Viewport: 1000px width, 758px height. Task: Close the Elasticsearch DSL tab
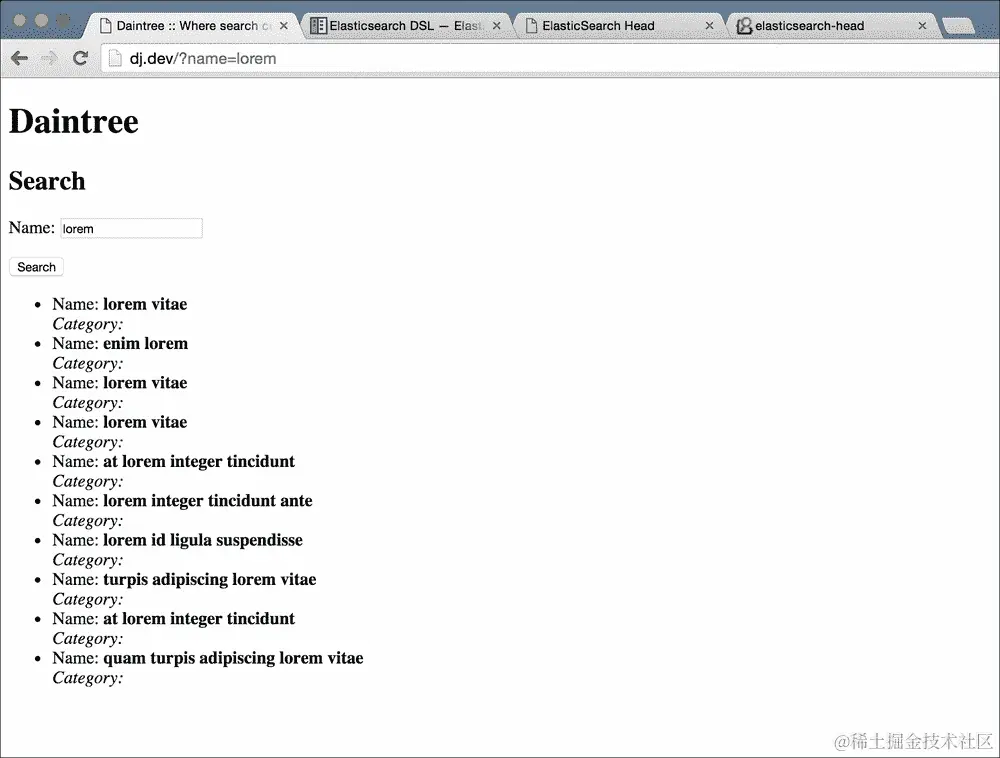point(497,26)
